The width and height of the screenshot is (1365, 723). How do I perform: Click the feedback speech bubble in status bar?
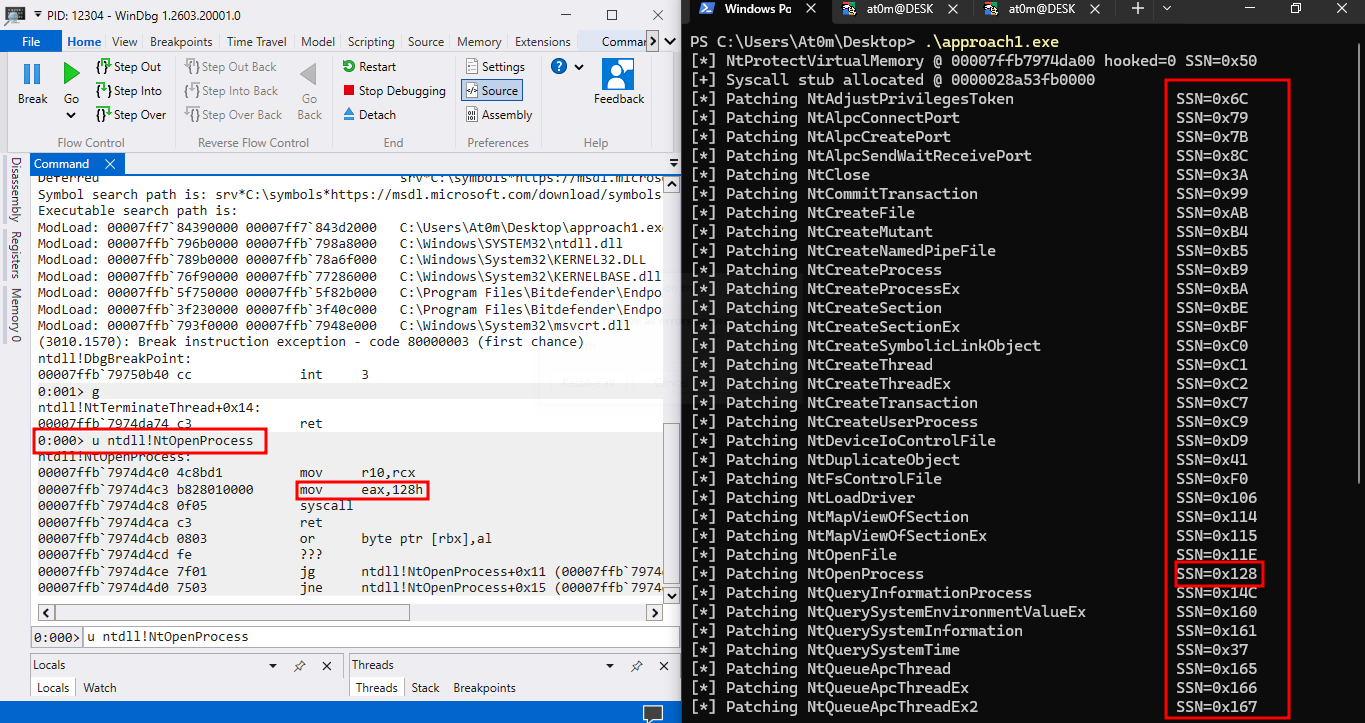click(x=652, y=714)
